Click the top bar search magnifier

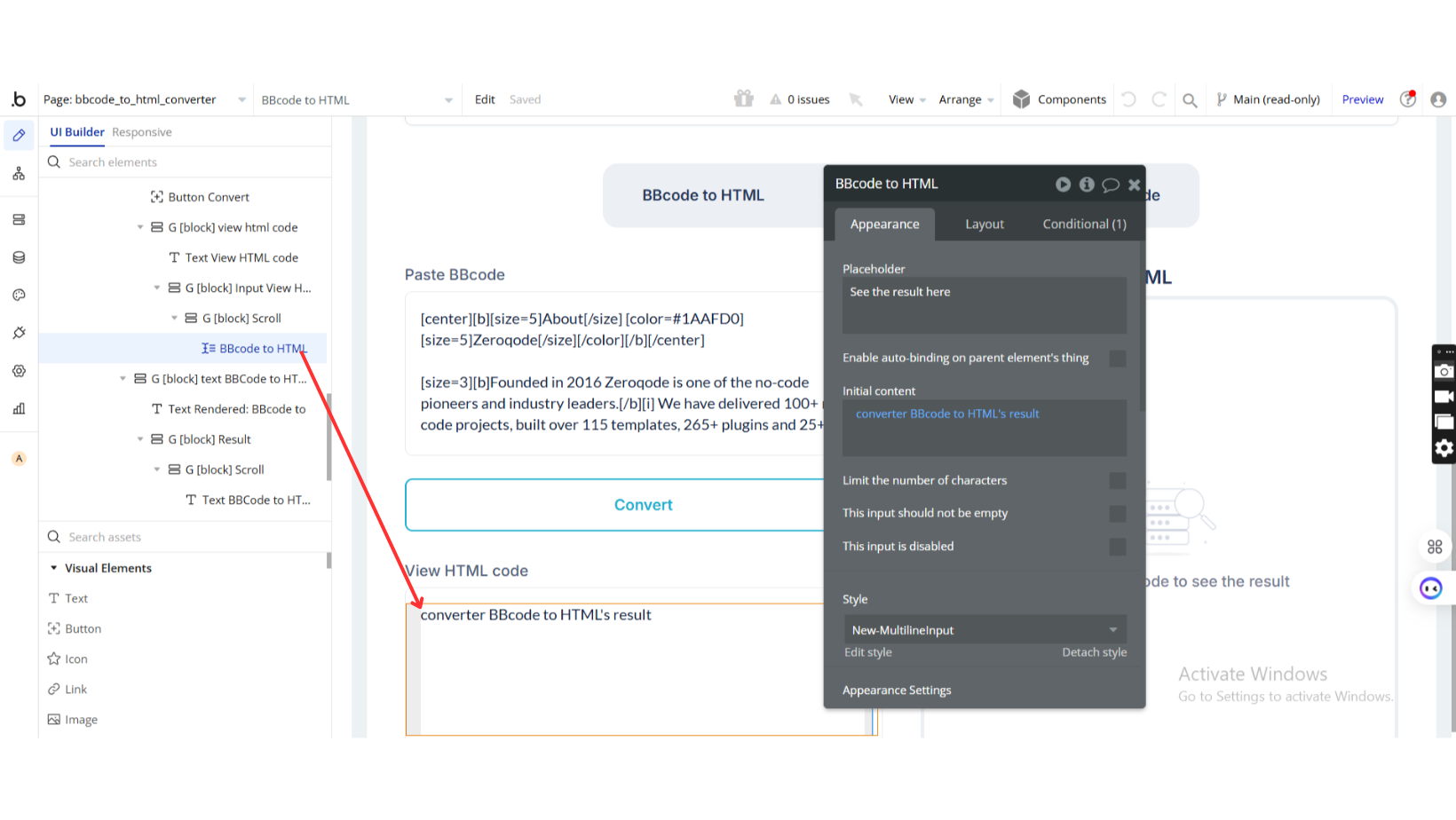click(x=1190, y=100)
